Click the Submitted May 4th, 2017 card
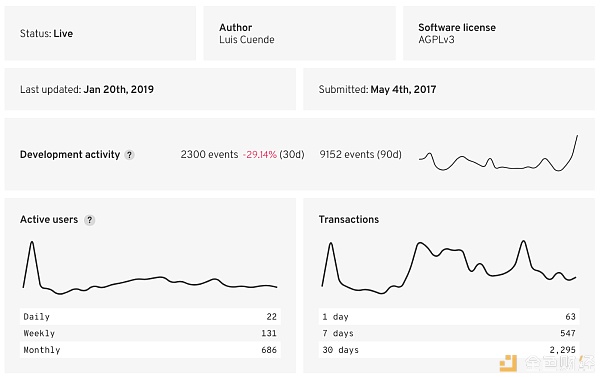 449,89
